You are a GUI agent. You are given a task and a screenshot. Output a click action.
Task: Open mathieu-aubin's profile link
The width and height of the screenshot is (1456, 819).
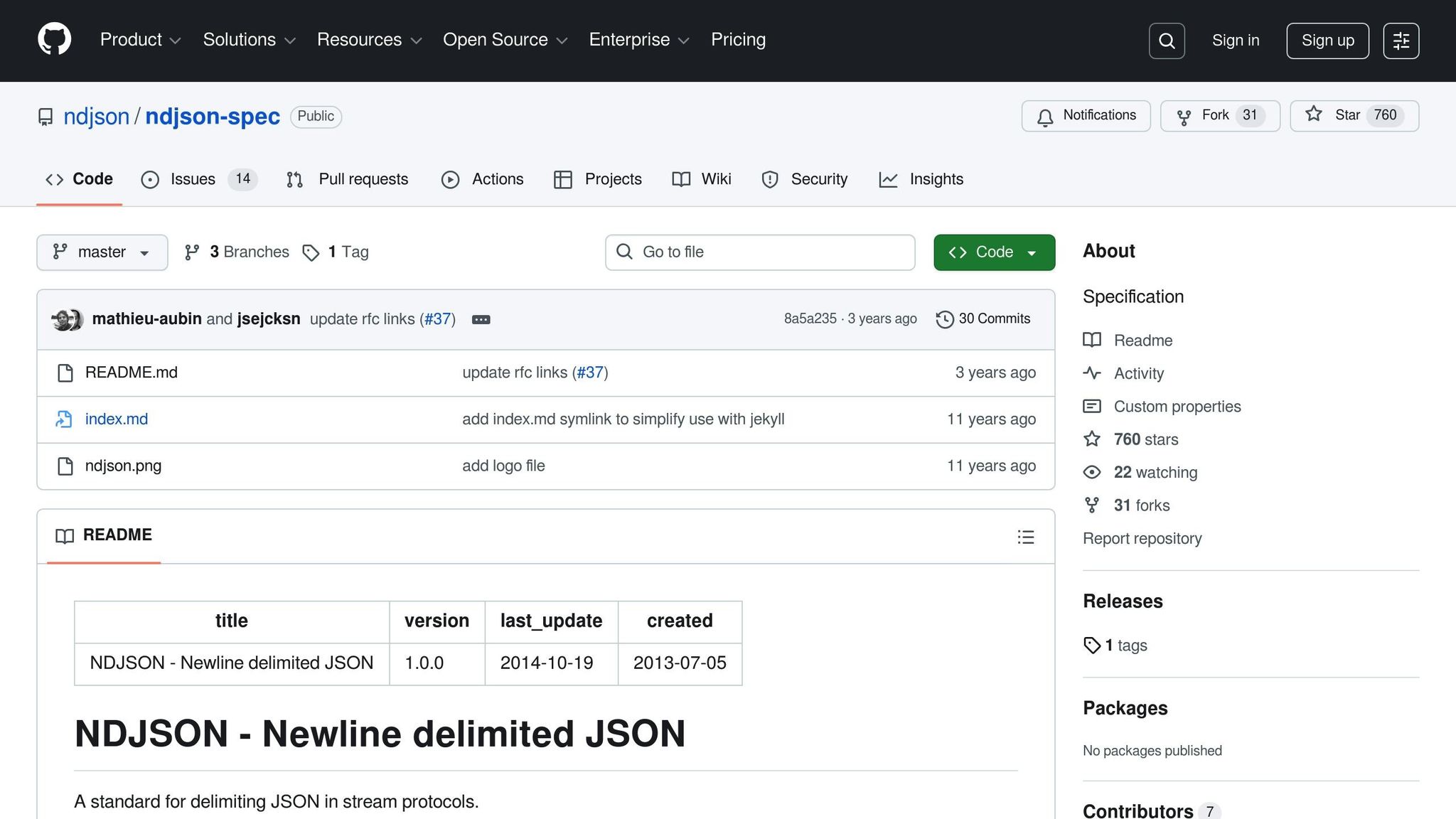click(x=147, y=319)
